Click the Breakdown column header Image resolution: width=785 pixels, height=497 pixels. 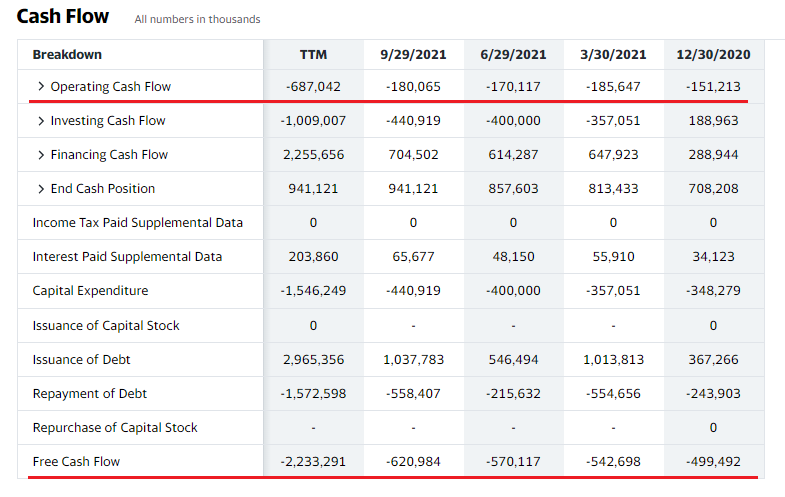click(x=67, y=55)
